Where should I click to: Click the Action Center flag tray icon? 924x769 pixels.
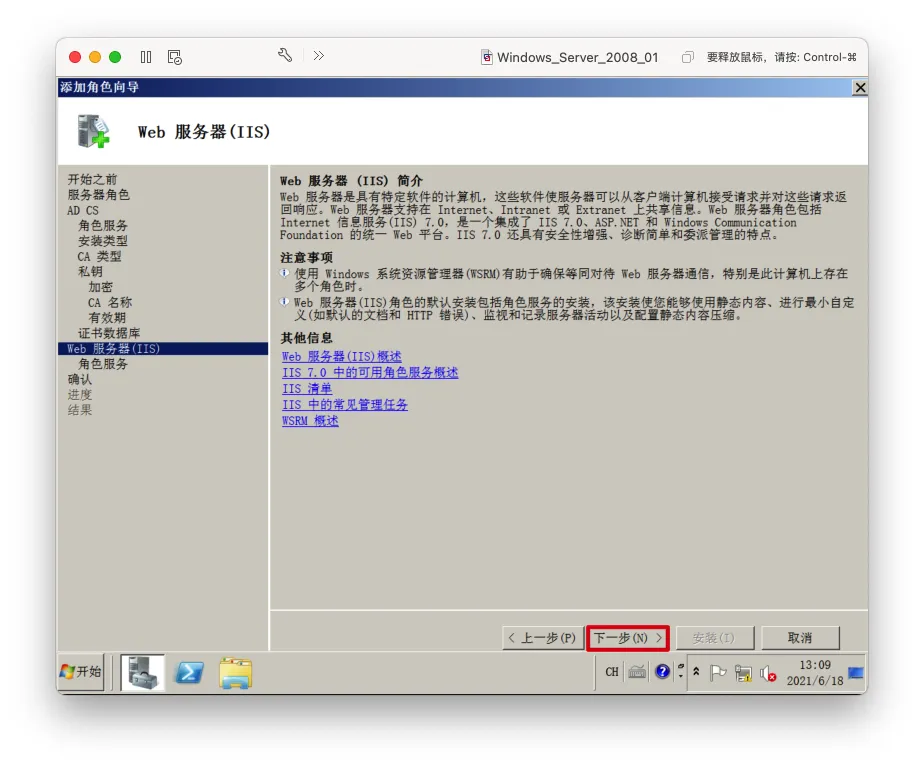pos(718,672)
